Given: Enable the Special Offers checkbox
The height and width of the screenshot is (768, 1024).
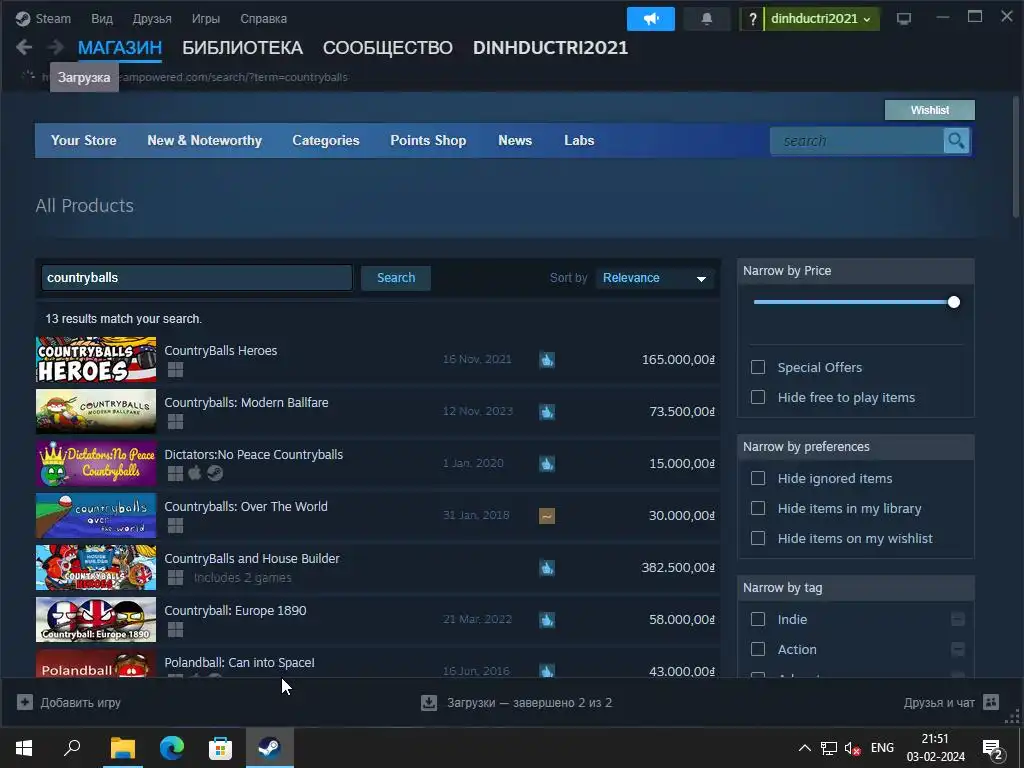Looking at the screenshot, I should [758, 367].
